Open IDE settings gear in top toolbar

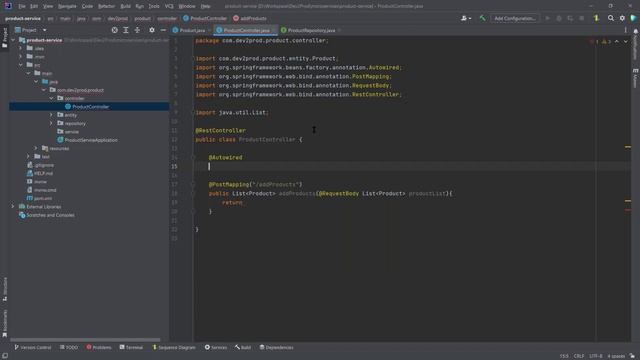pyautogui.click(x=622, y=18)
